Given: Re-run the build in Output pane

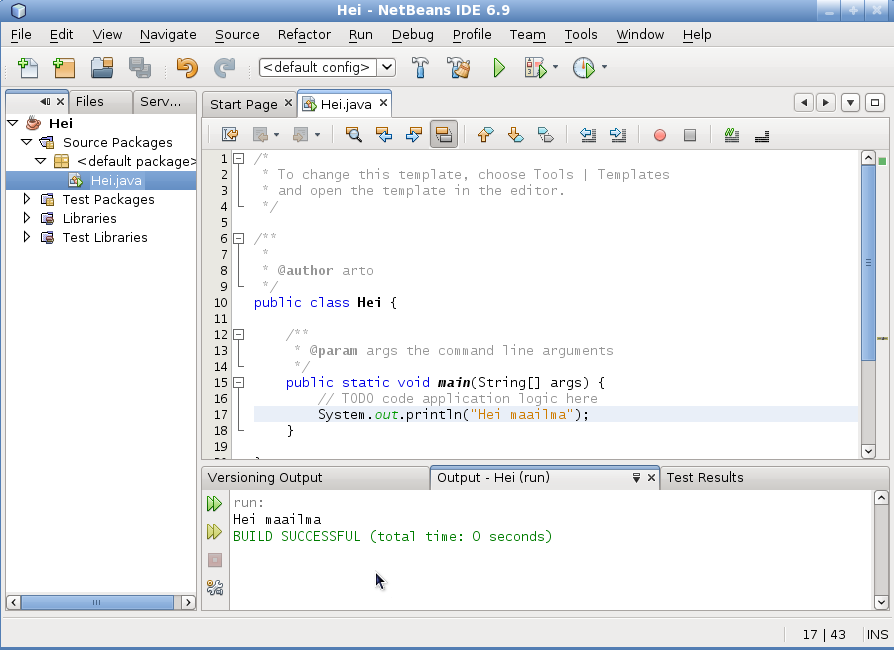Looking at the screenshot, I should pyautogui.click(x=214, y=503).
